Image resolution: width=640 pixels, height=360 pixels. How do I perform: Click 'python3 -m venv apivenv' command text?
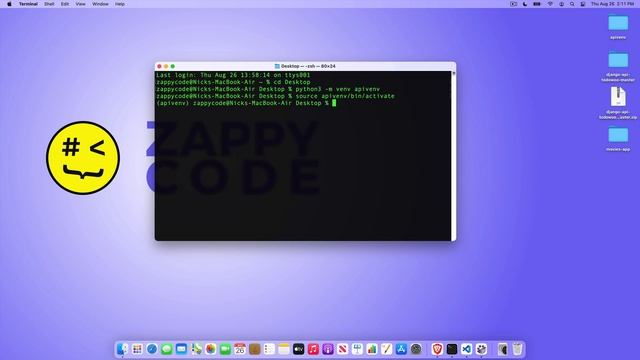[x=338, y=89]
